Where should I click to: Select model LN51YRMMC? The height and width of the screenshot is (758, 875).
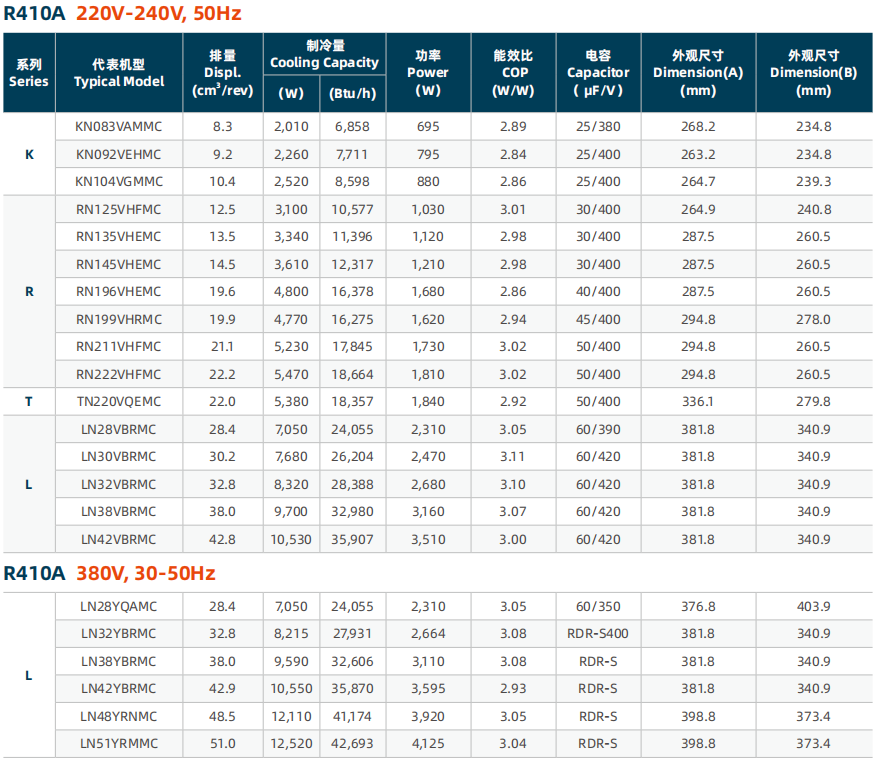tap(119, 744)
